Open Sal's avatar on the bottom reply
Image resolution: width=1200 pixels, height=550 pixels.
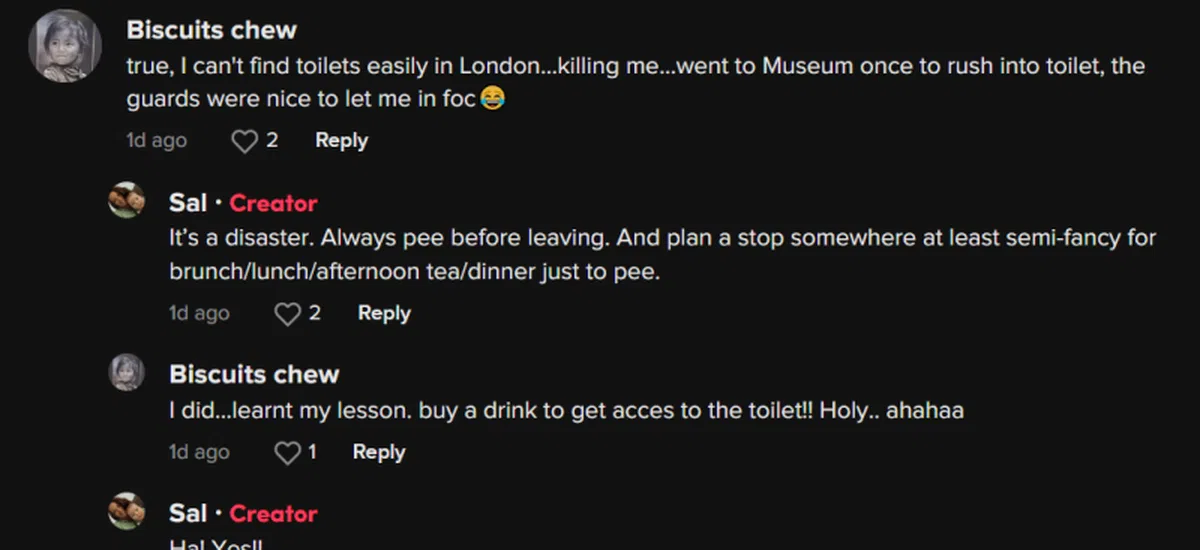[127, 511]
